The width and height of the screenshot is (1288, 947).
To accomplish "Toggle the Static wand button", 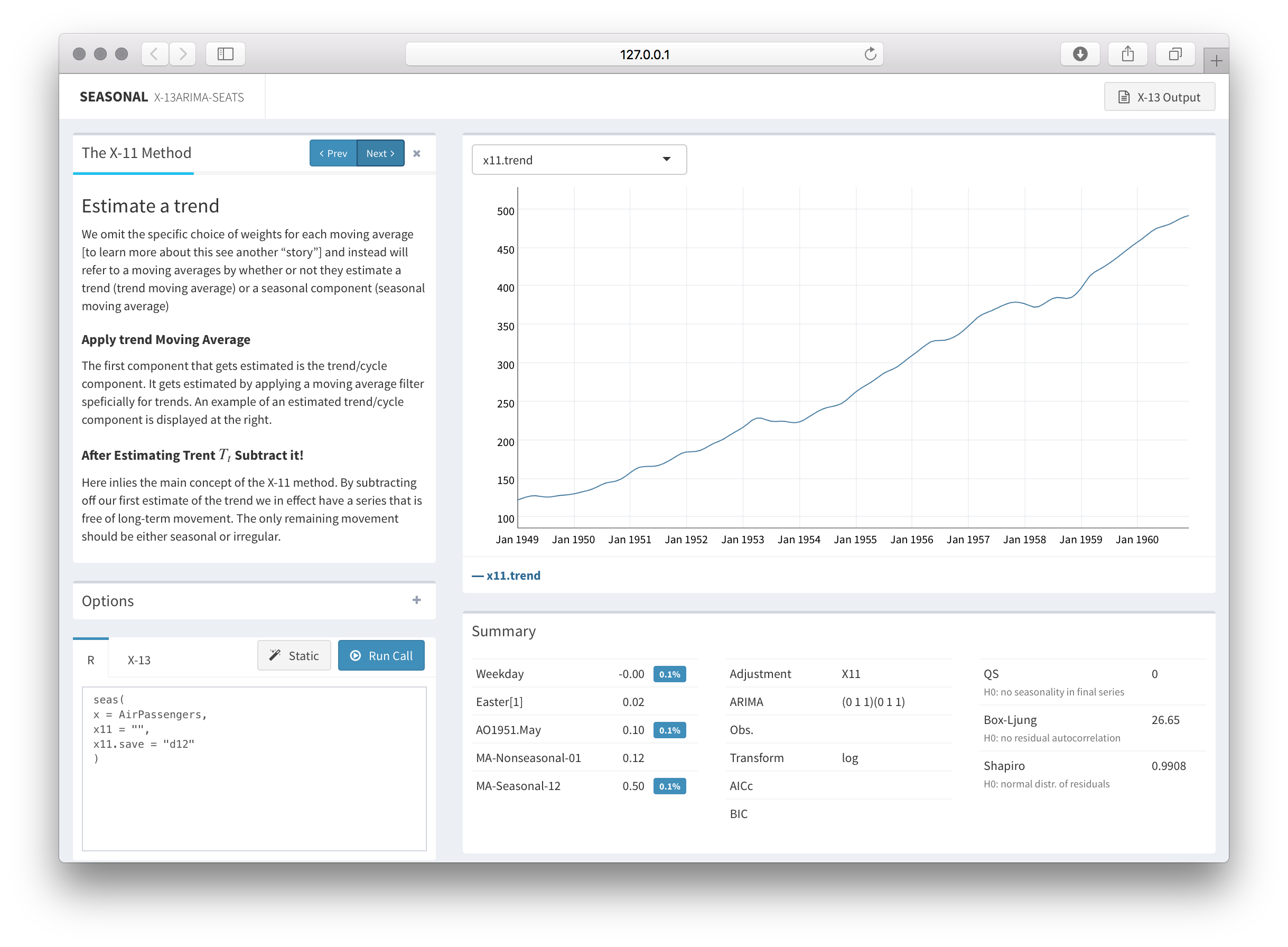I will tap(294, 655).
